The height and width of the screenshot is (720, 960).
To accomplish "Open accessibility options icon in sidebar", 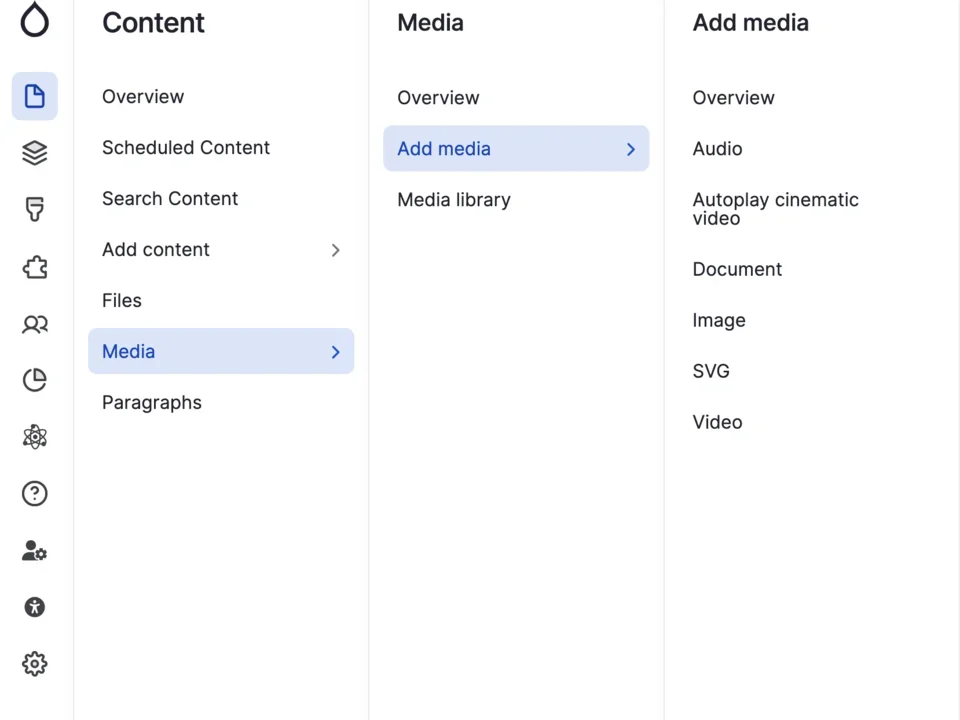I will click(x=35, y=607).
